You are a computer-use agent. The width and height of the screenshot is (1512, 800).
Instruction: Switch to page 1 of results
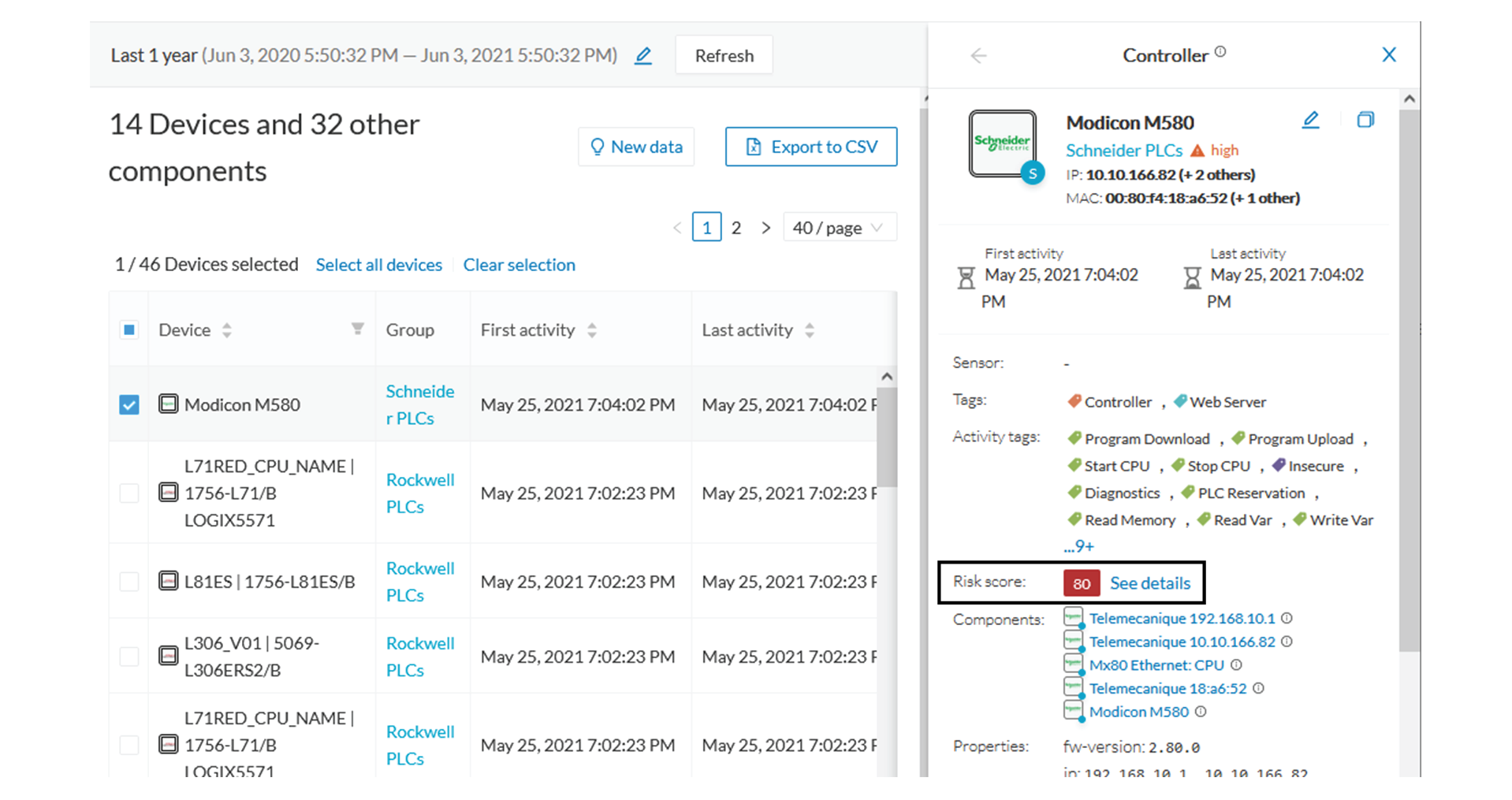(x=706, y=228)
